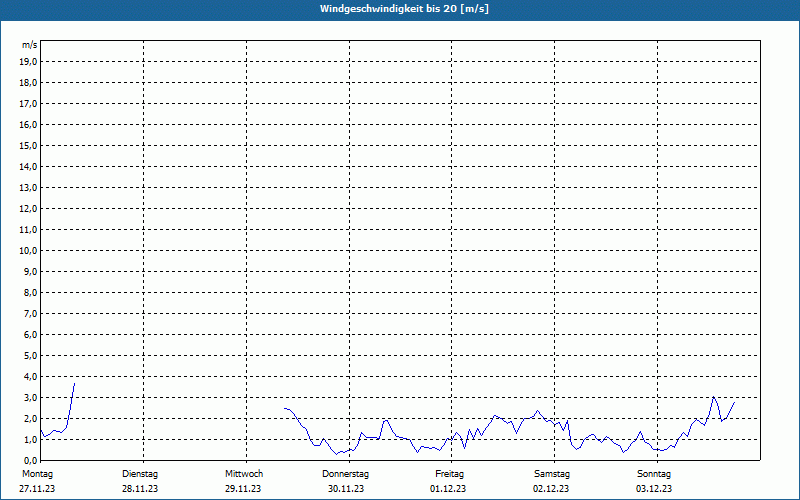The height and width of the screenshot is (500, 800).
Task: Click the 'Freitag' day label
Action: (x=449, y=474)
